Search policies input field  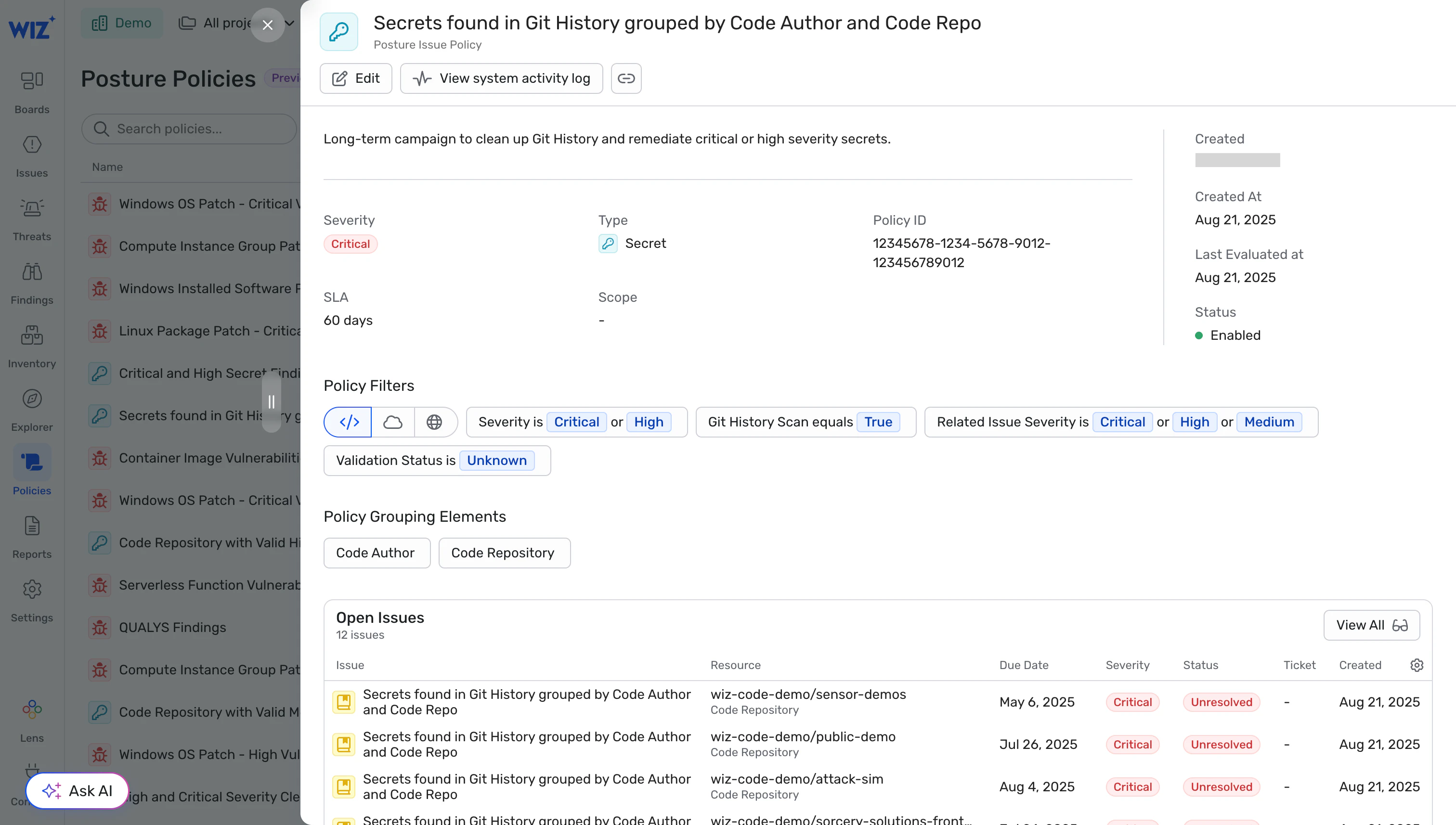tap(189, 129)
